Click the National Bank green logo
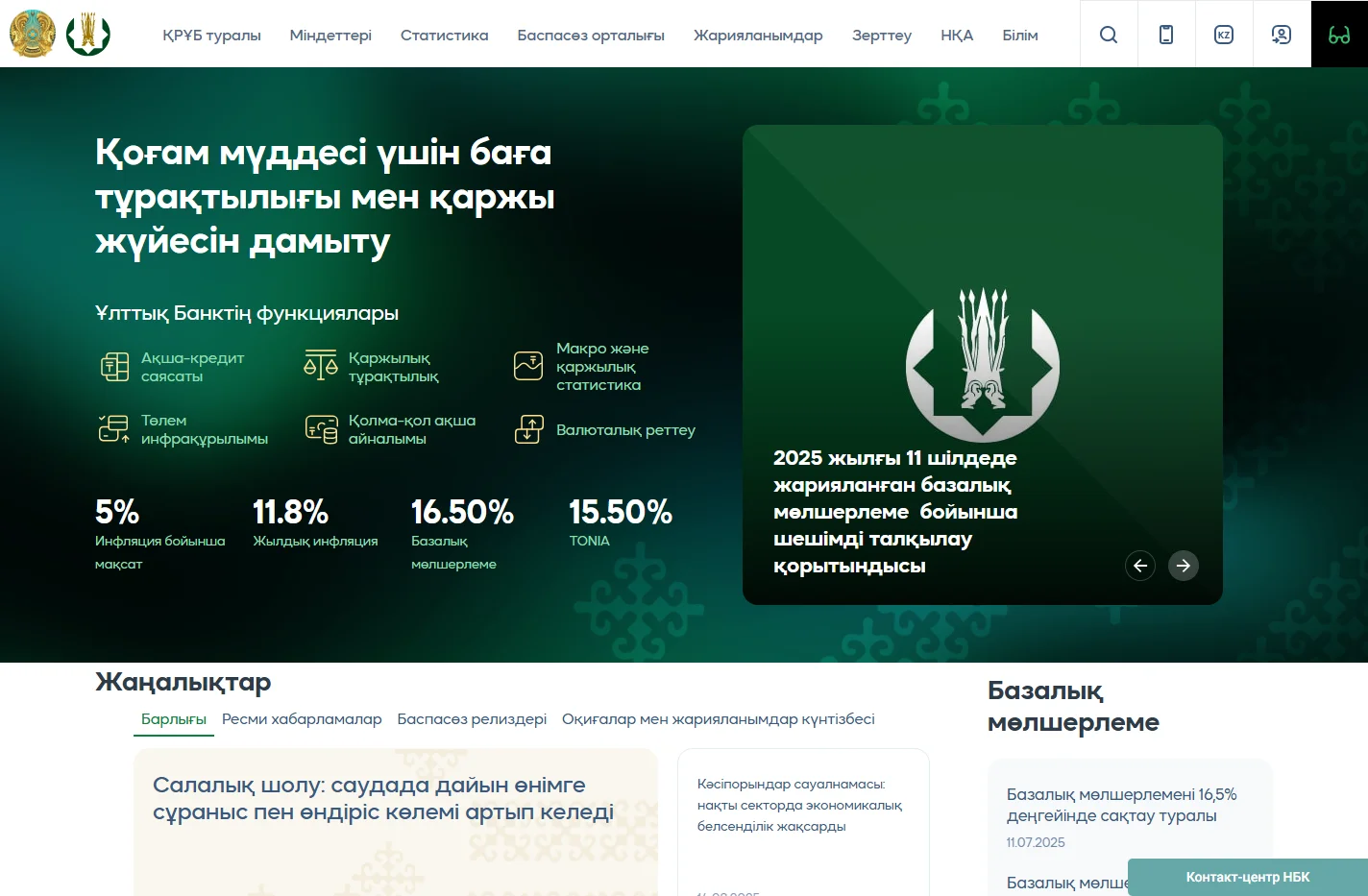Image resolution: width=1368 pixels, height=896 pixels. tap(88, 34)
